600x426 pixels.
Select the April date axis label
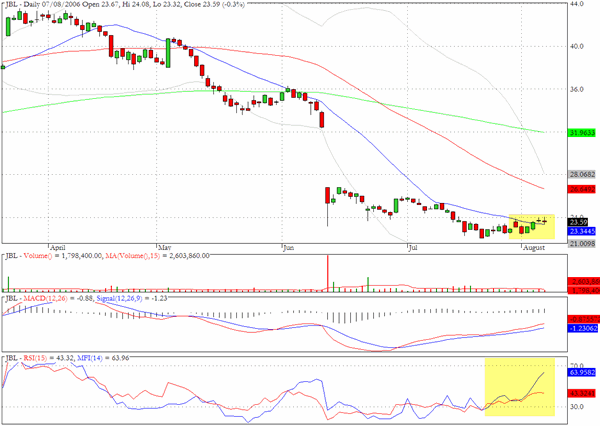point(58,248)
